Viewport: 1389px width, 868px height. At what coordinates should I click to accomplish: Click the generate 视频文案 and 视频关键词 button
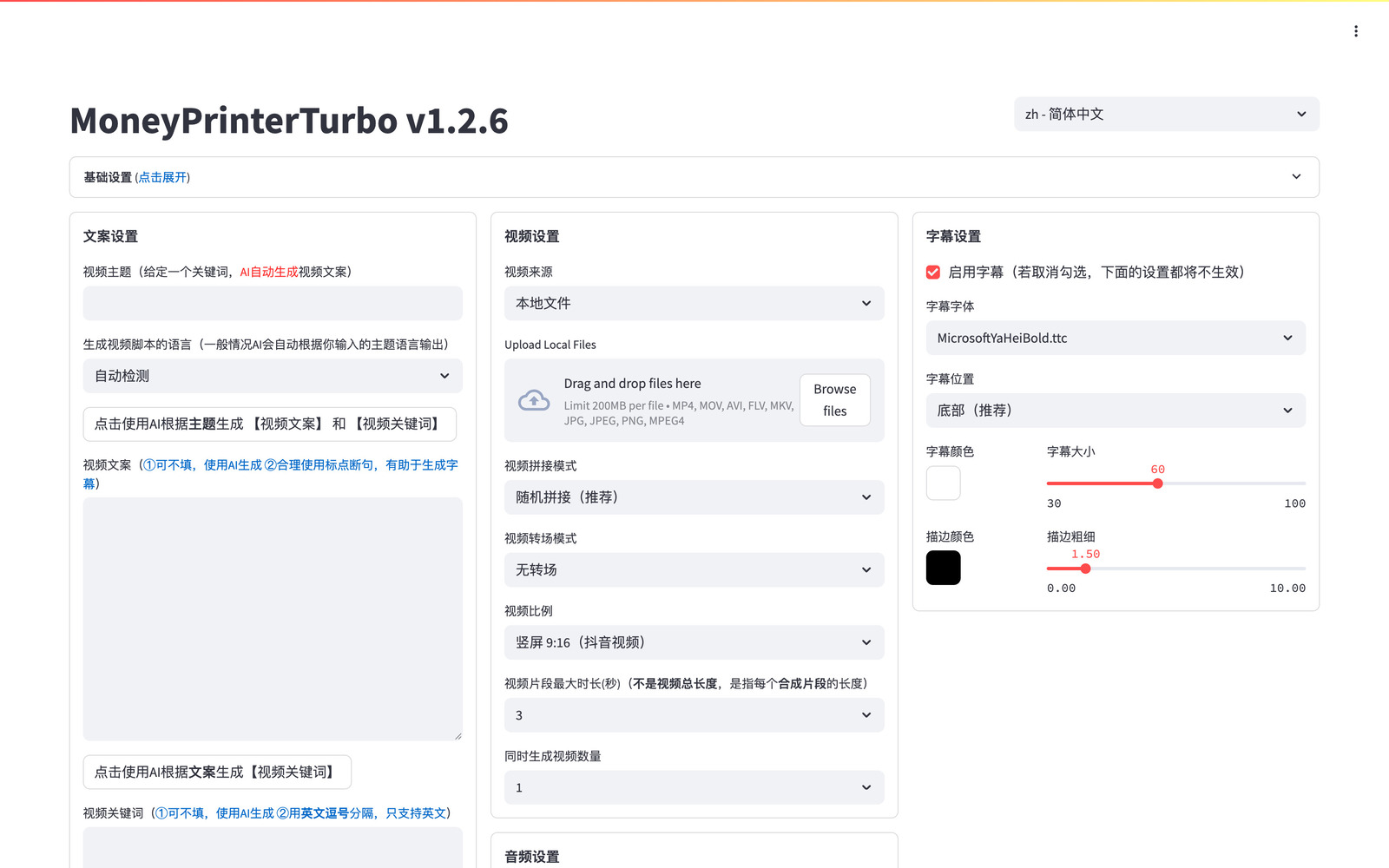tap(269, 424)
